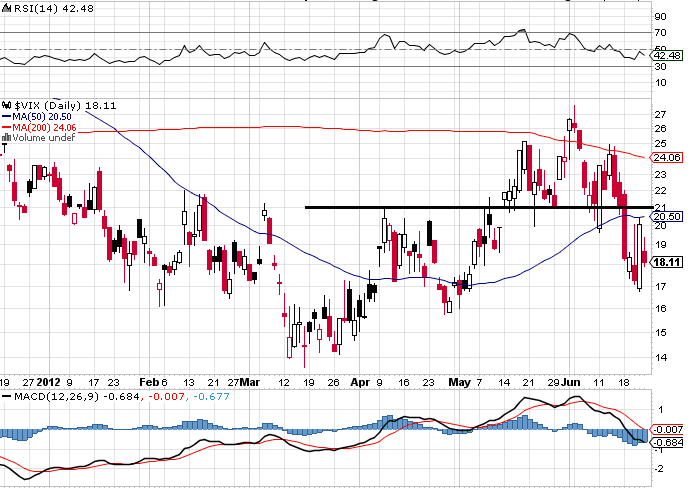Image resolution: width=692 pixels, height=488 pixels.
Task: Click the 20.50 blue price tag on axis
Action: 666,217
